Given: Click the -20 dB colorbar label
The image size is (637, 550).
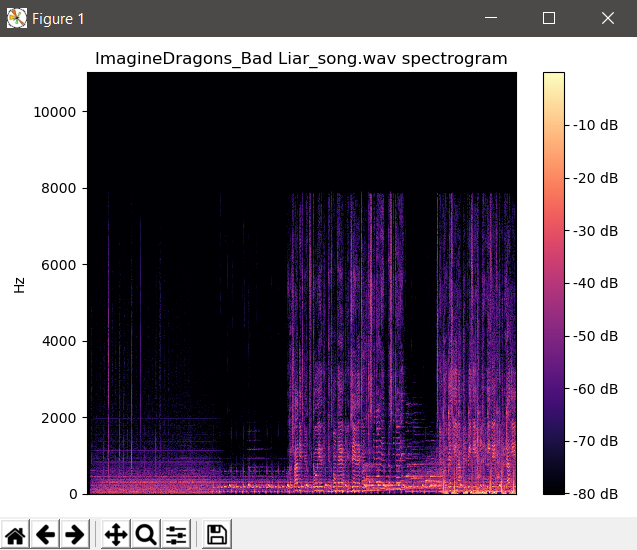Looking at the screenshot, I should 596,178.
